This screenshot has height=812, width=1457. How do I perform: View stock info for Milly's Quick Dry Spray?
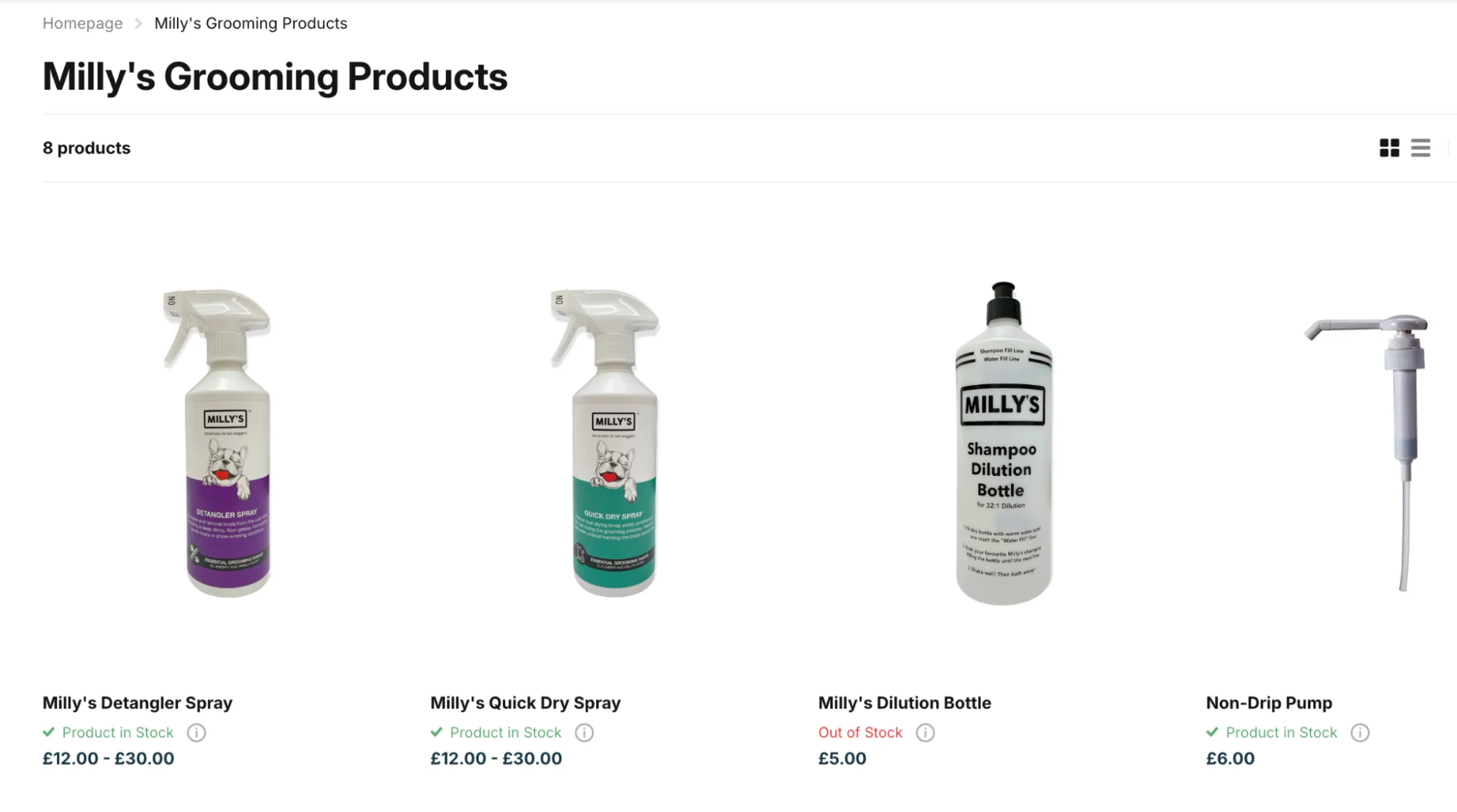click(x=585, y=733)
